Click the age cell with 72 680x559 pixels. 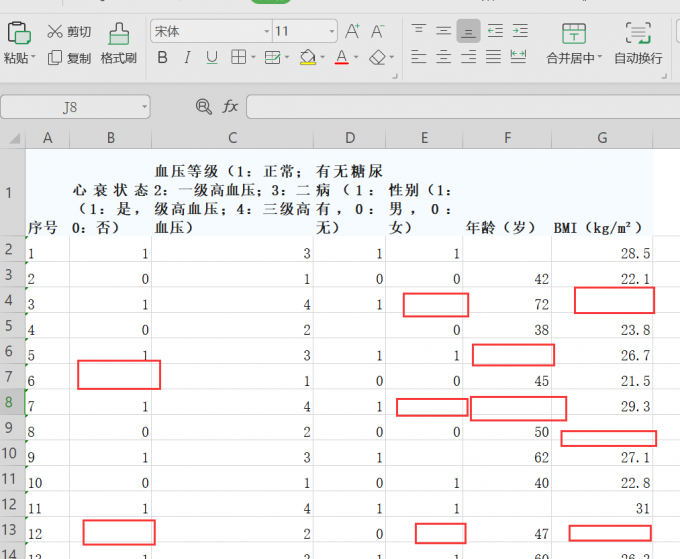(x=507, y=300)
